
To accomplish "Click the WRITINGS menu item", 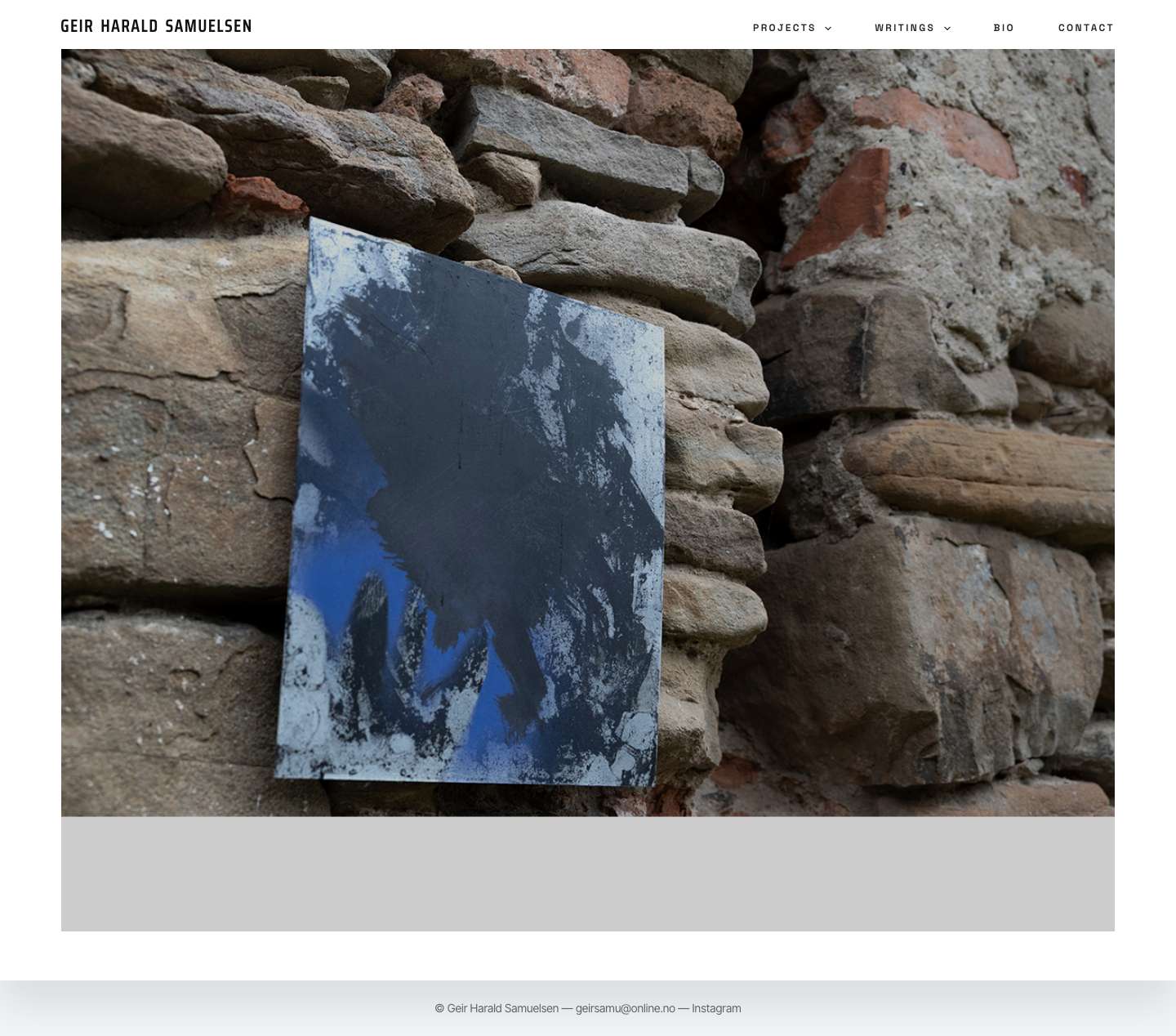I will tap(904, 28).
